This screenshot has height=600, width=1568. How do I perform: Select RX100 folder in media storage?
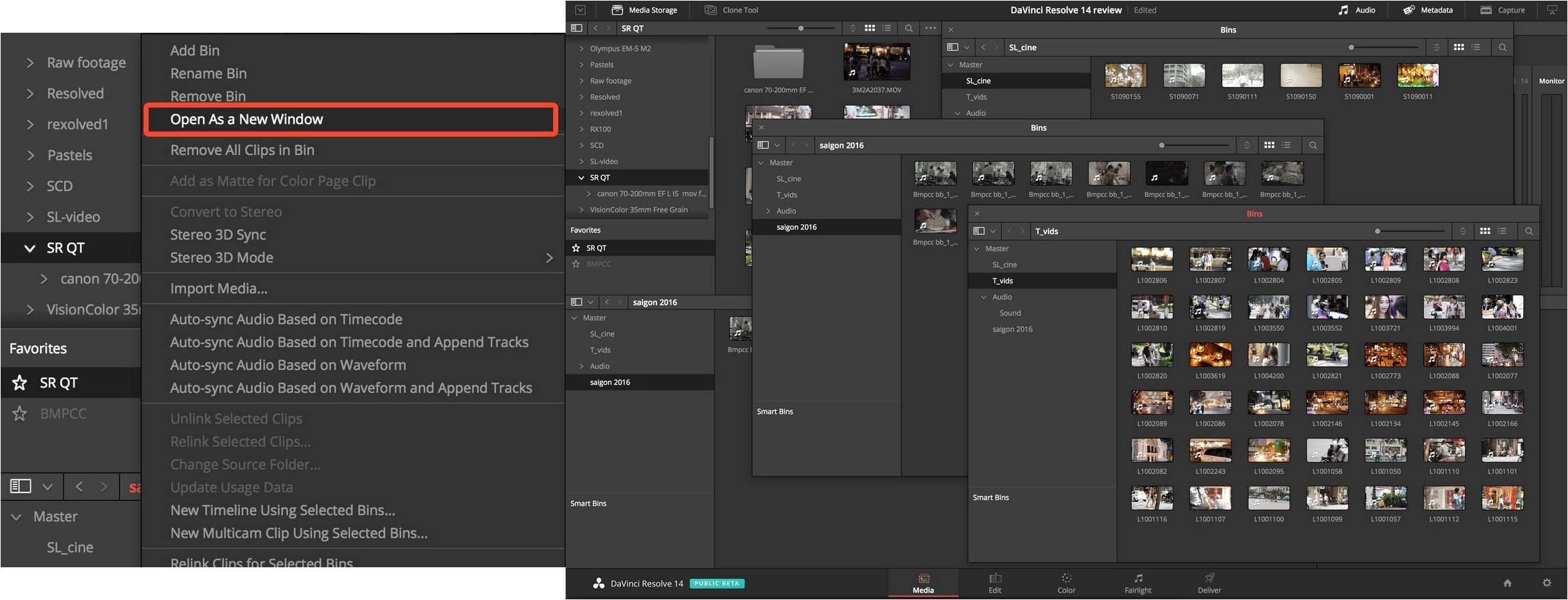tap(600, 129)
